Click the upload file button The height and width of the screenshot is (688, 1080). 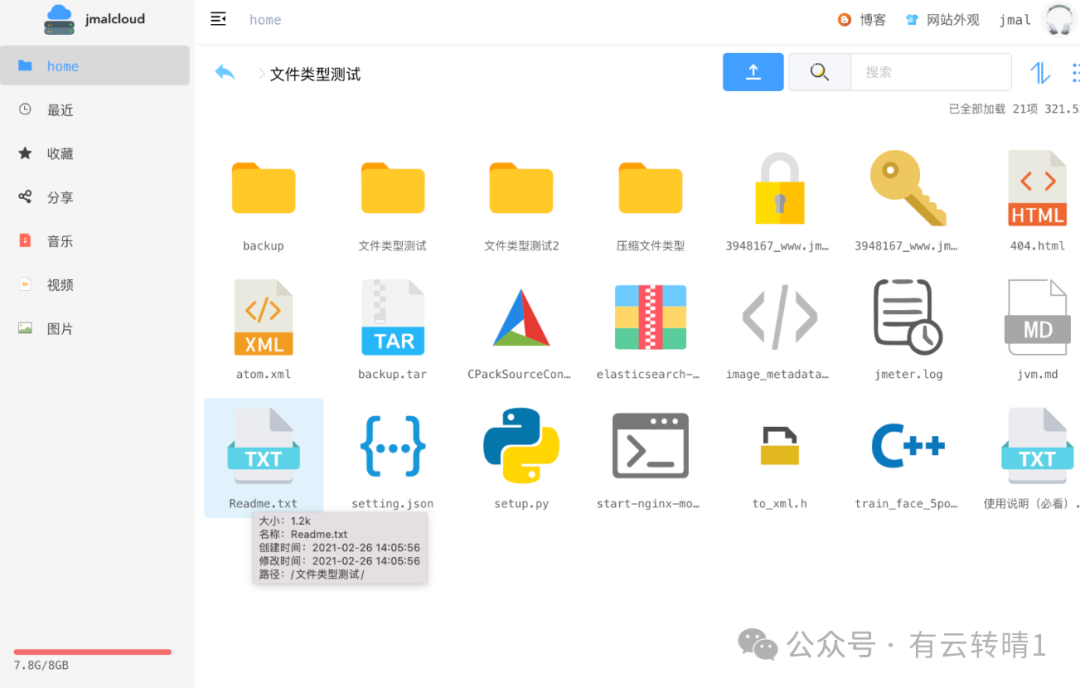[x=753, y=72]
